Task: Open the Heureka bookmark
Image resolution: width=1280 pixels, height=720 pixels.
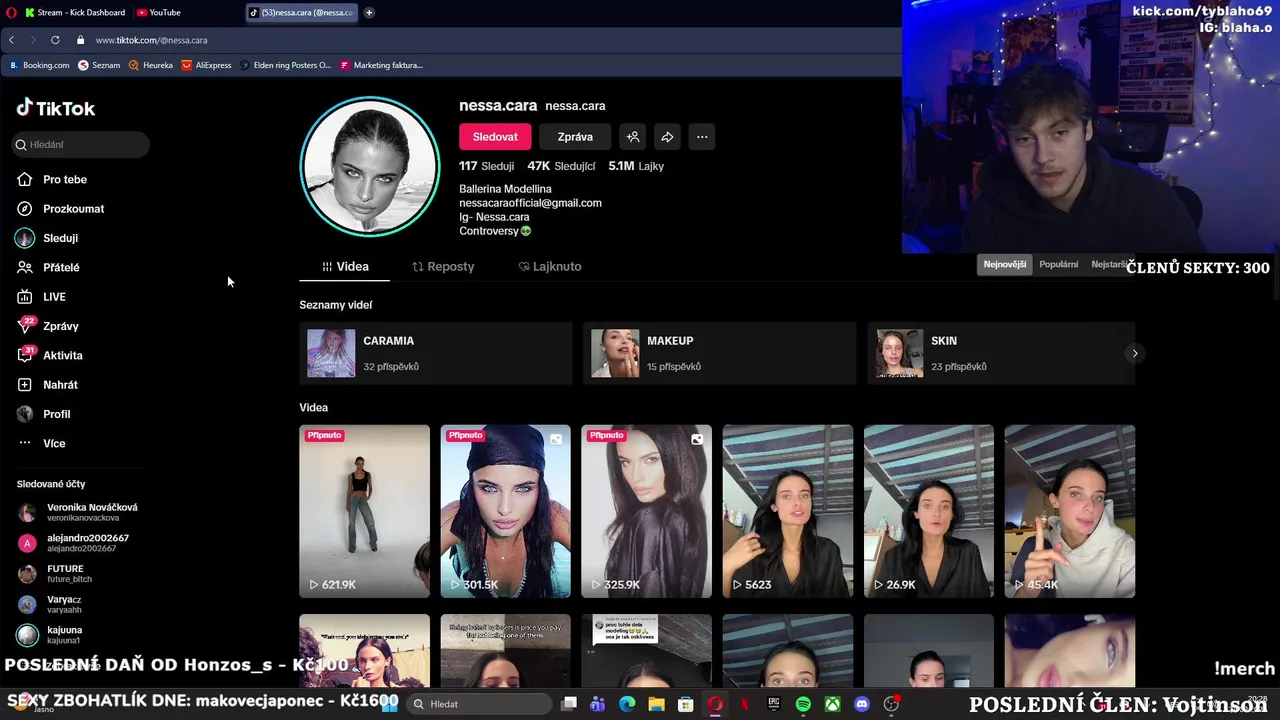Action: [151, 65]
